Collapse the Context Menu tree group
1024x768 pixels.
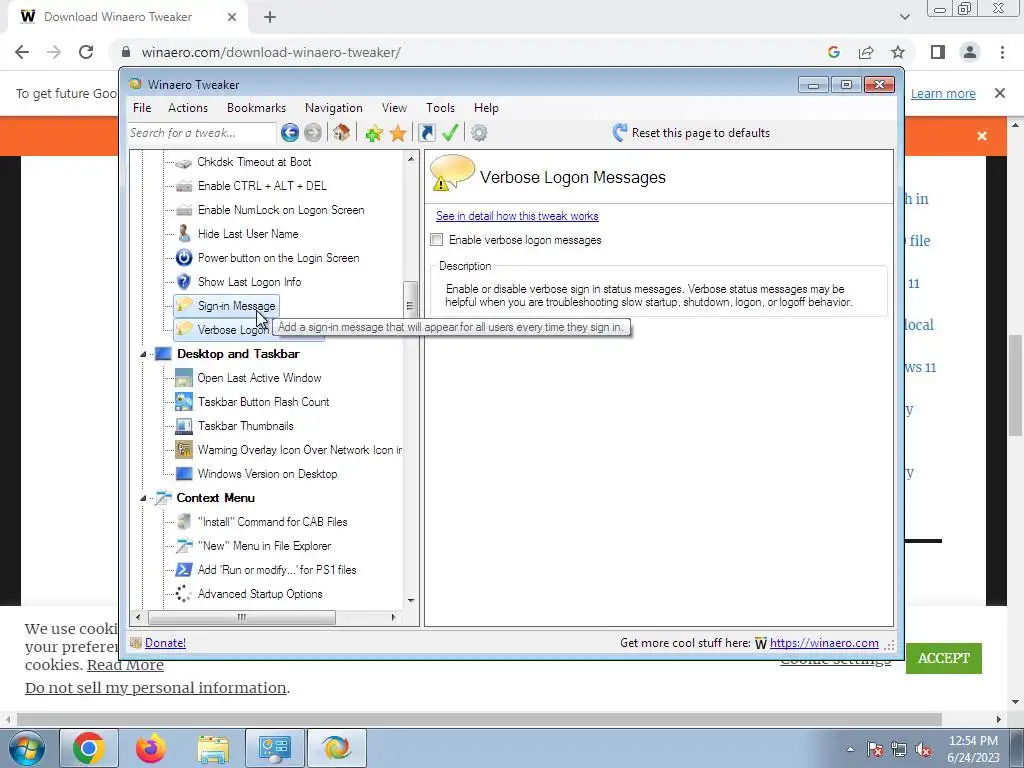[x=143, y=498]
